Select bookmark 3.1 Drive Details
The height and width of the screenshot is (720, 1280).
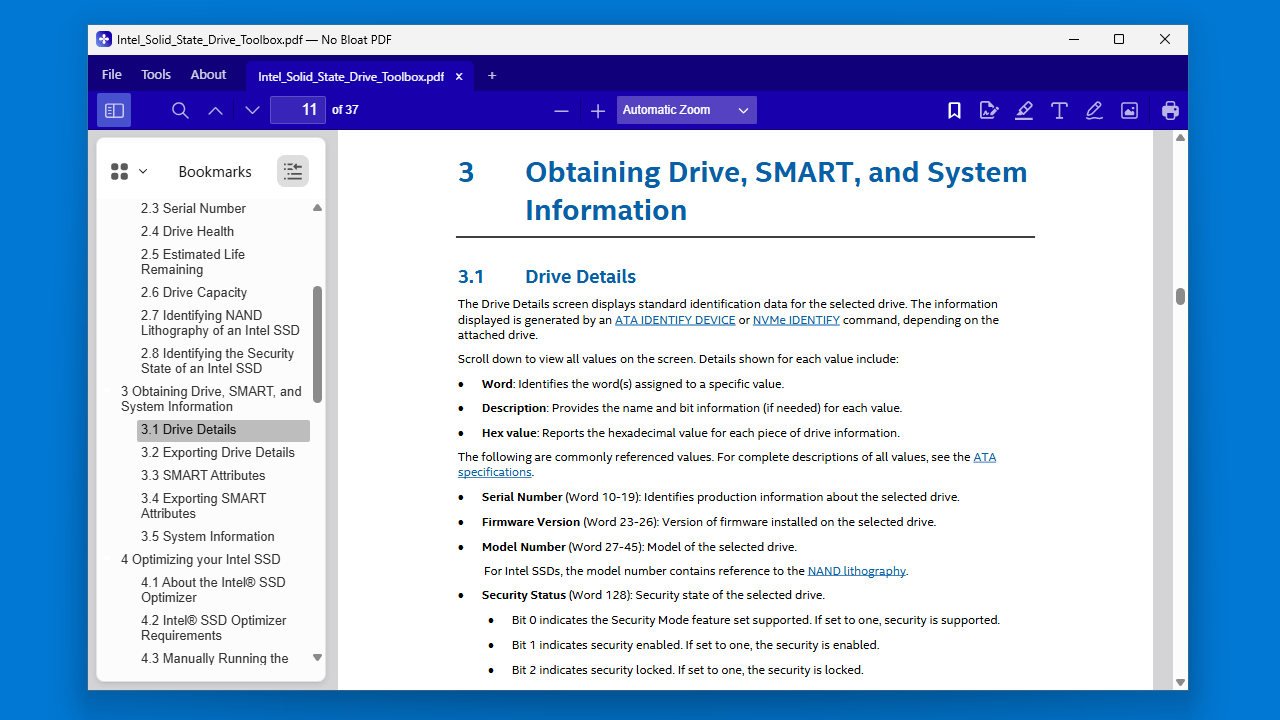click(223, 430)
